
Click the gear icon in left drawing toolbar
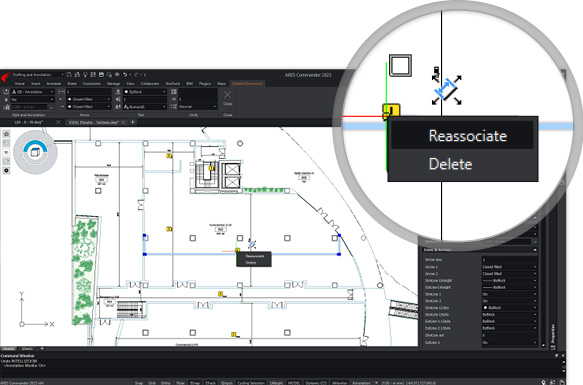point(6,170)
